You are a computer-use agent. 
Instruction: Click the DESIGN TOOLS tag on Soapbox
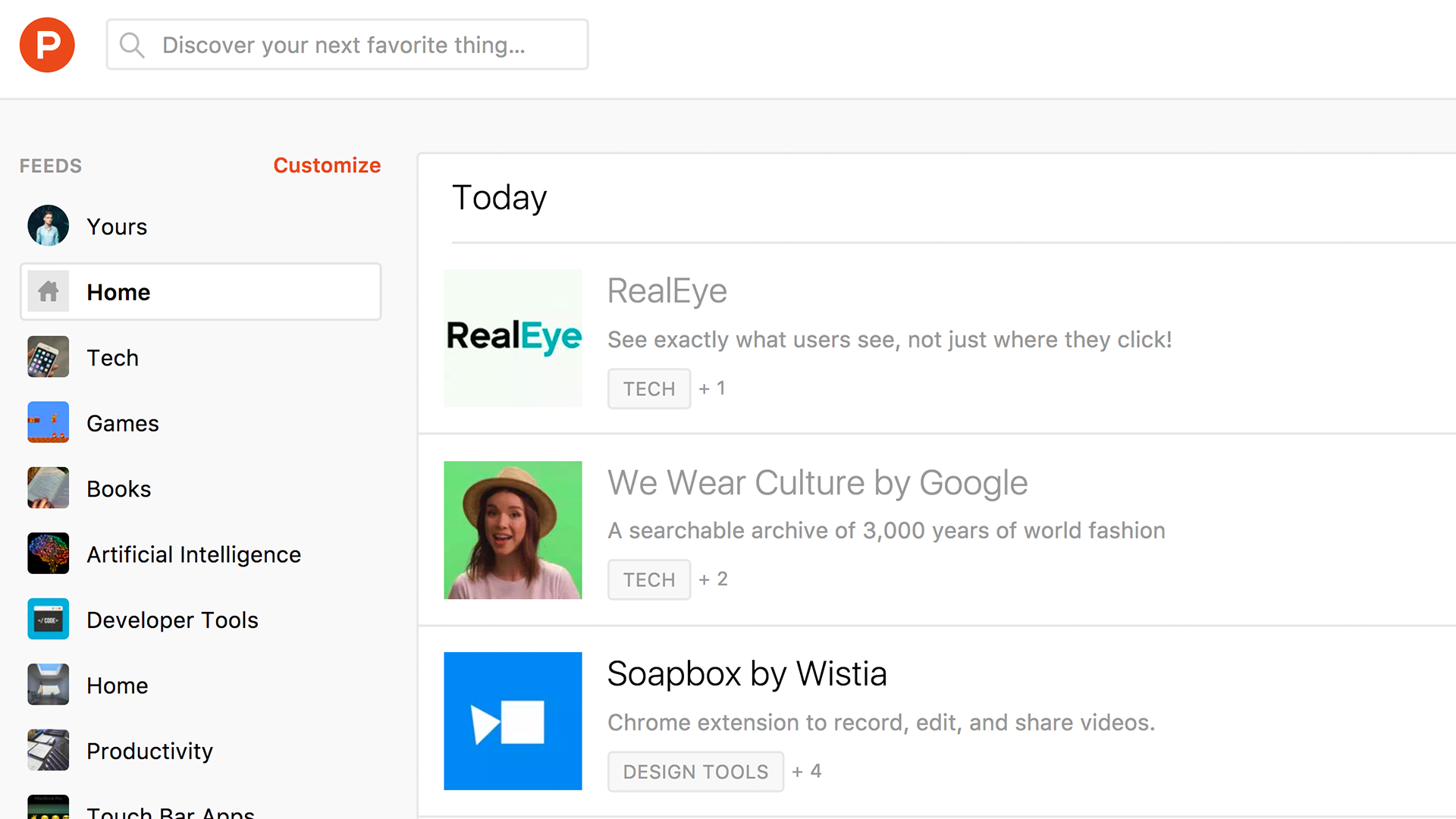(695, 771)
